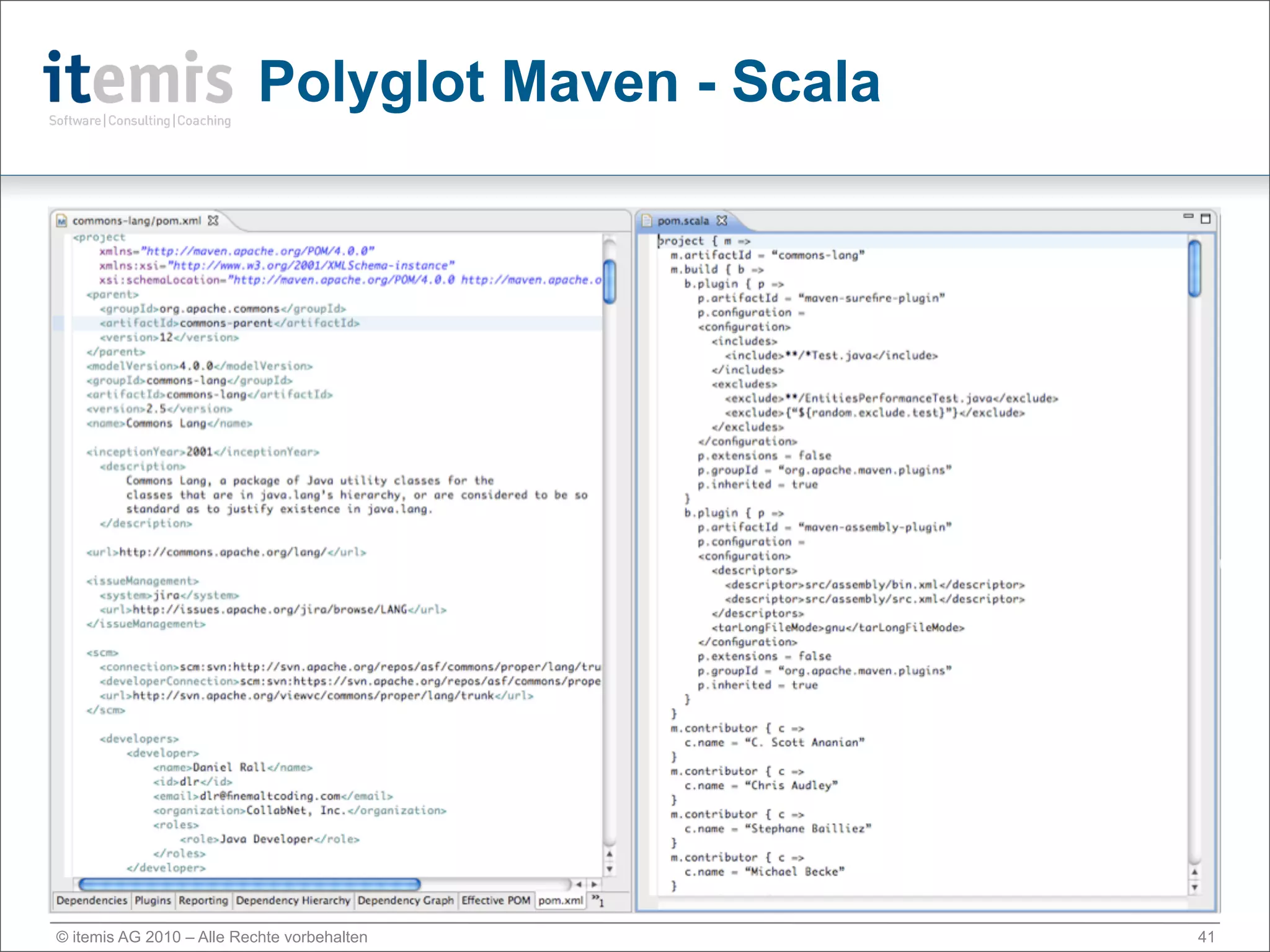Image resolution: width=1270 pixels, height=952 pixels.
Task: Switch to the Dependencies tab
Action: click(91, 901)
